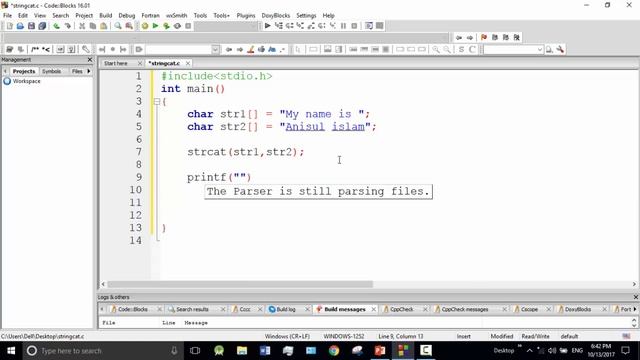640x360 pixels.
Task: Open the Debug menu
Action: click(x=127, y=16)
